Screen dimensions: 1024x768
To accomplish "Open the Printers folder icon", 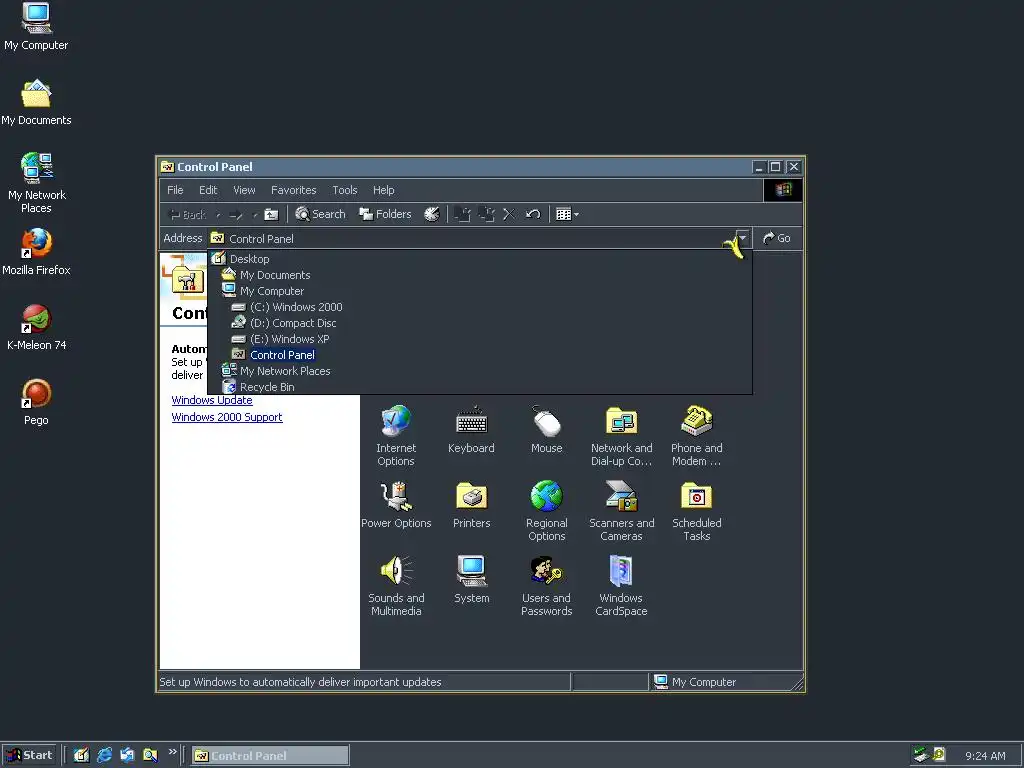I will click(x=471, y=504).
